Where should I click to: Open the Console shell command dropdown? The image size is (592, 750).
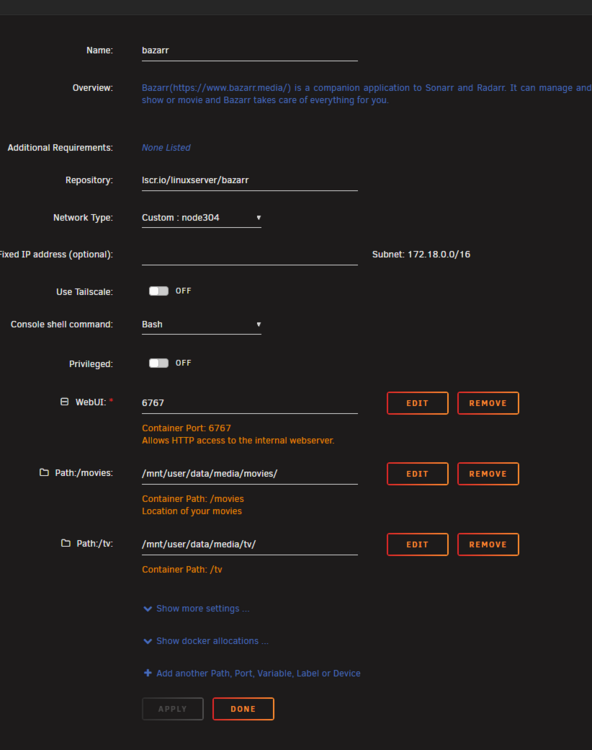click(201, 324)
